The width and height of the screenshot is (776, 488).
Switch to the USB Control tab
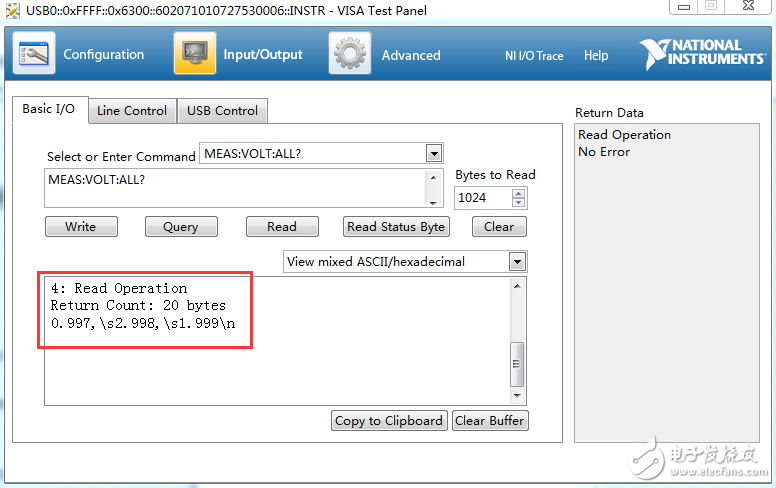[x=222, y=110]
